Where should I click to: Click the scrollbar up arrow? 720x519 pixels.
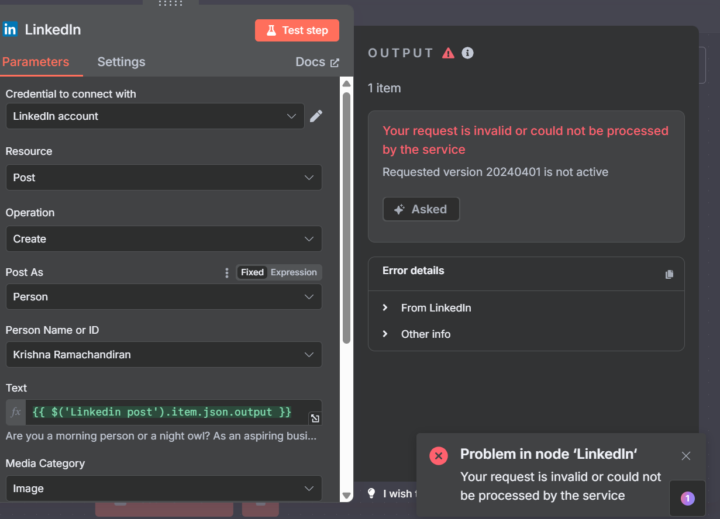347,84
